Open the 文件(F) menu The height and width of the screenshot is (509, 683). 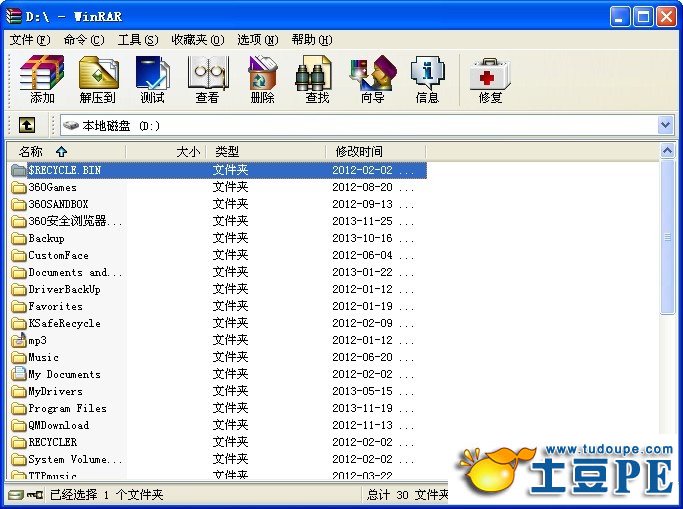click(x=30, y=40)
